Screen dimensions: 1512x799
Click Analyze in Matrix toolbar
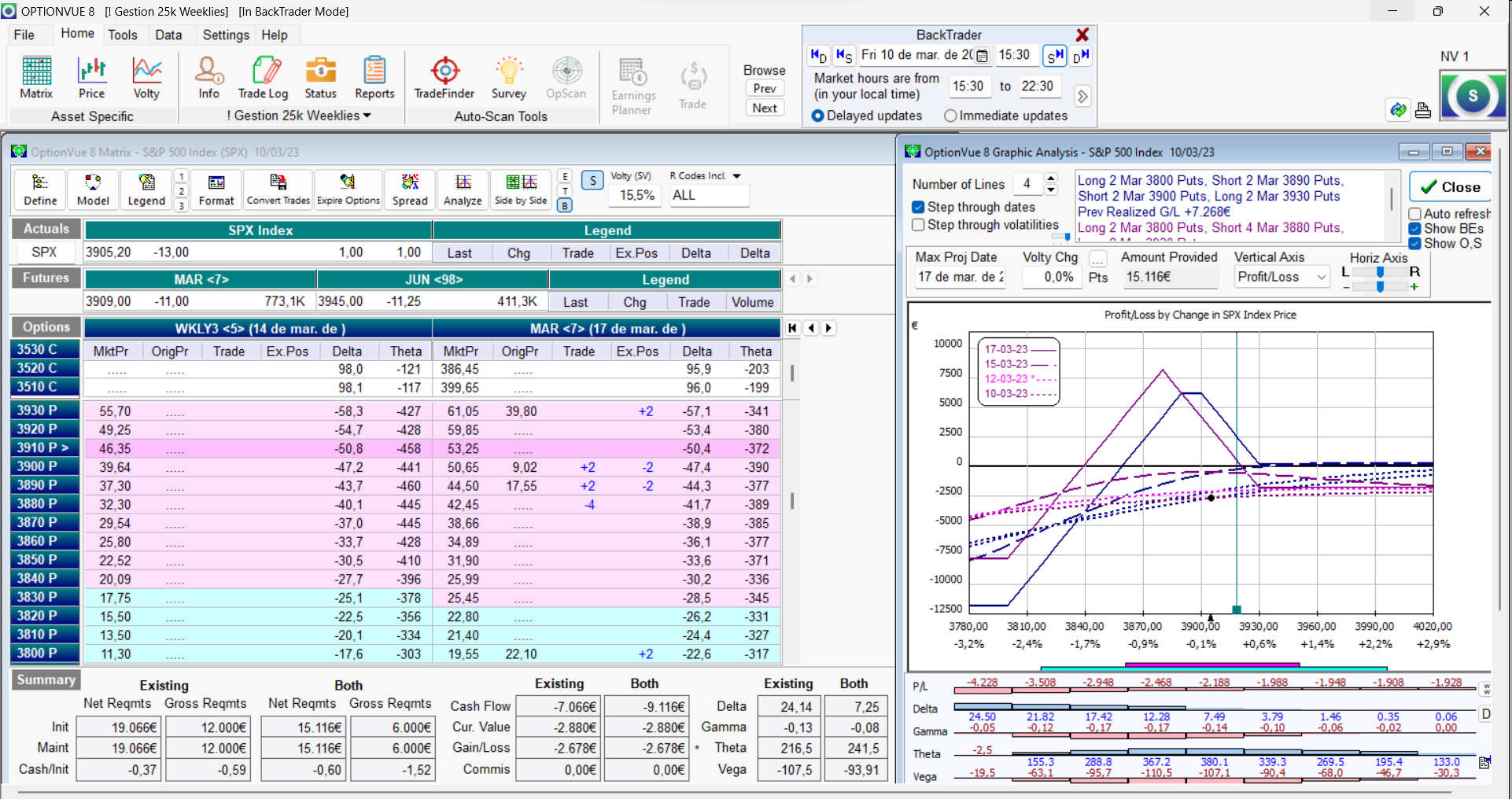pyautogui.click(x=463, y=190)
